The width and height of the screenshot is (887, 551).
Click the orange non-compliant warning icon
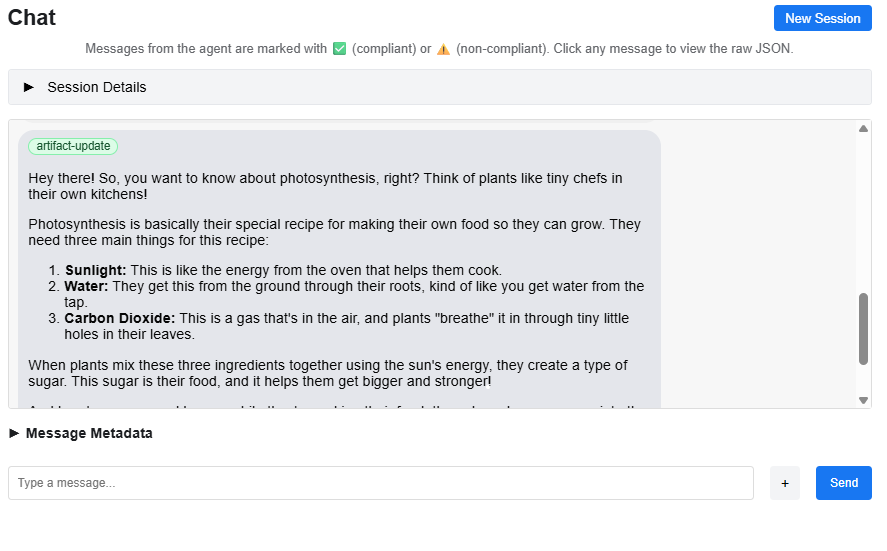point(443,48)
